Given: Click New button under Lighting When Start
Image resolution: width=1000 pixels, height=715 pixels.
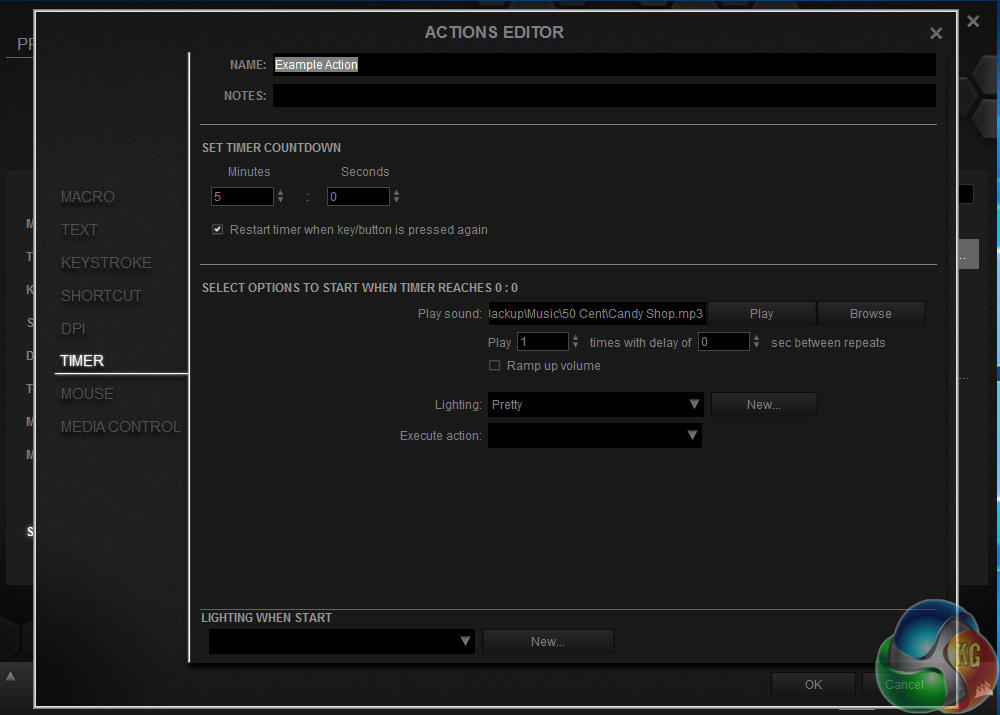Looking at the screenshot, I should coord(548,642).
